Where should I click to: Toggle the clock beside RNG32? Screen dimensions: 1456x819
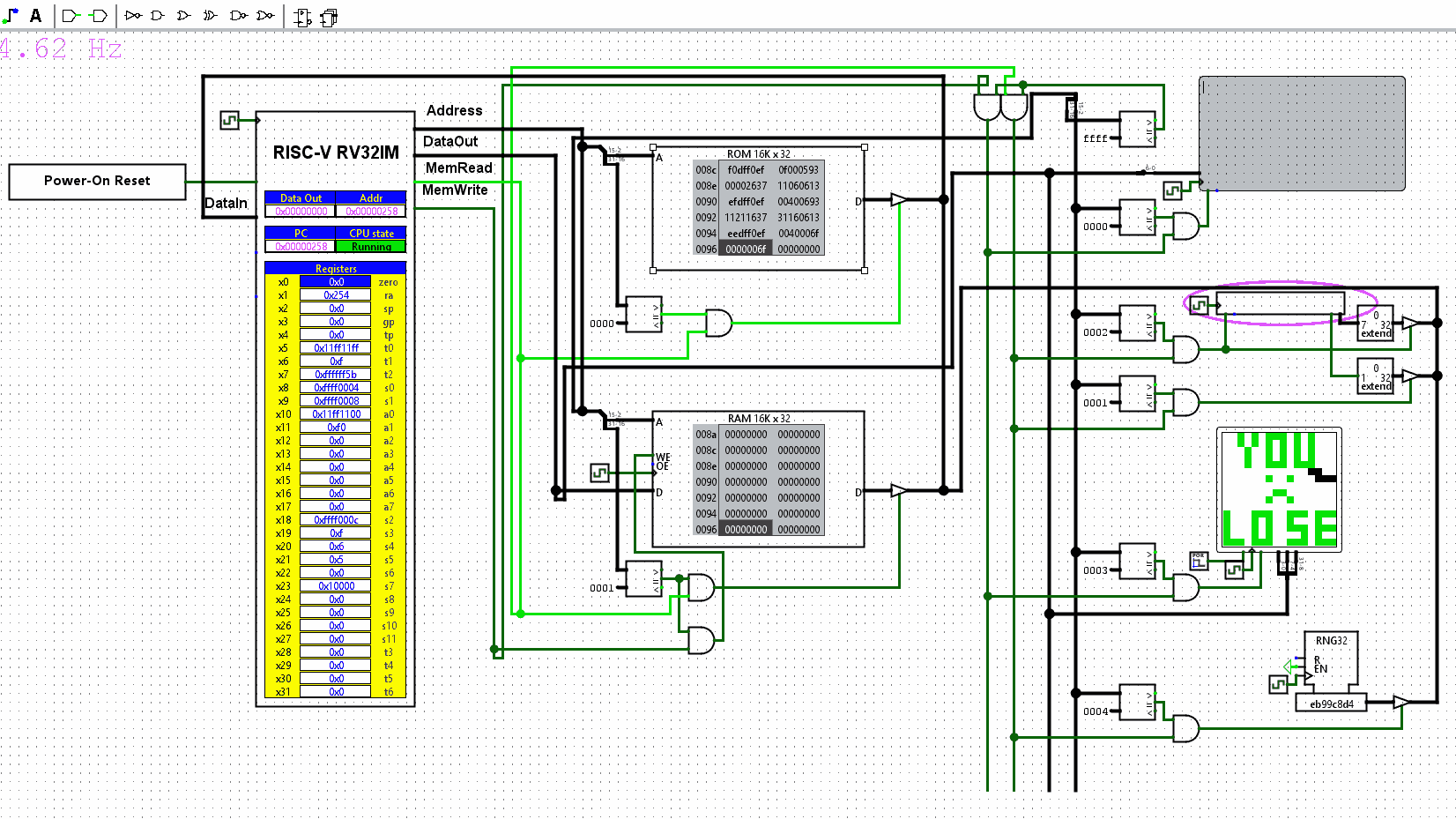(1278, 684)
